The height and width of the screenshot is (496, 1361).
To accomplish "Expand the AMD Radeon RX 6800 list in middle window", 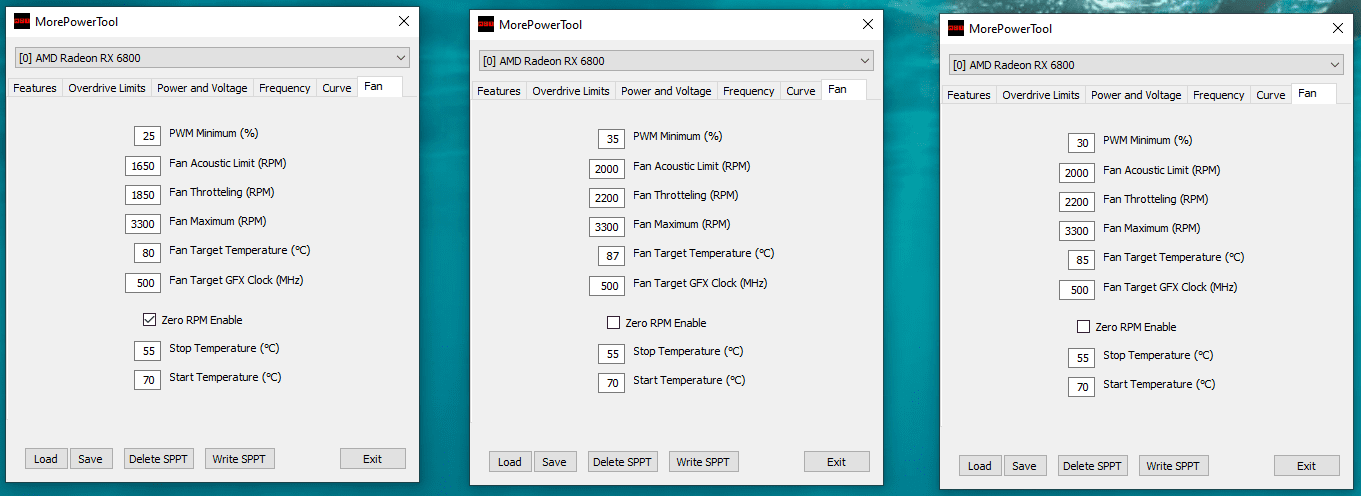I will coord(676,60).
